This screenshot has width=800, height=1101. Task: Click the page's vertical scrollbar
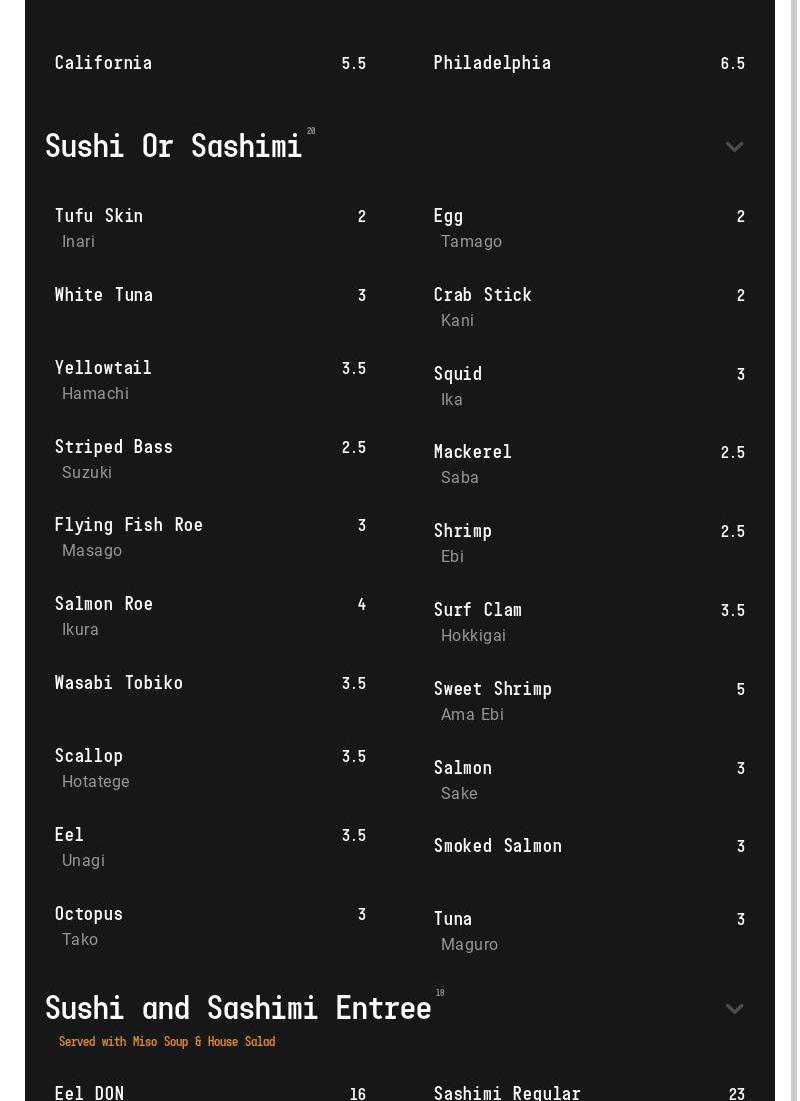pos(794,550)
